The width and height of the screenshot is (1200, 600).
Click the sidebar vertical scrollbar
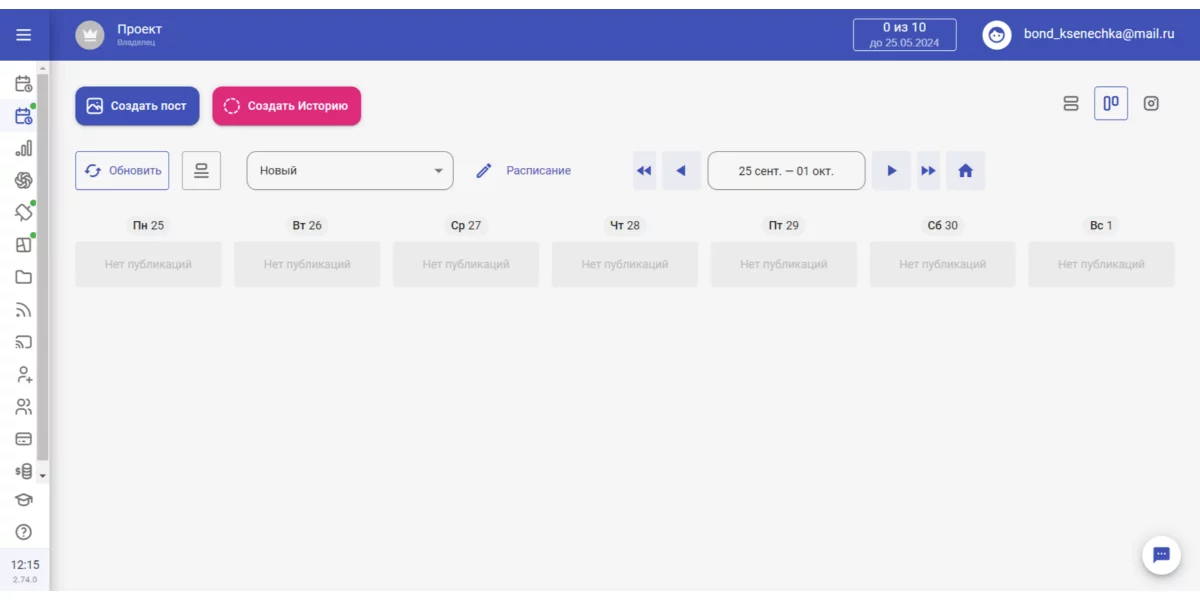43,265
